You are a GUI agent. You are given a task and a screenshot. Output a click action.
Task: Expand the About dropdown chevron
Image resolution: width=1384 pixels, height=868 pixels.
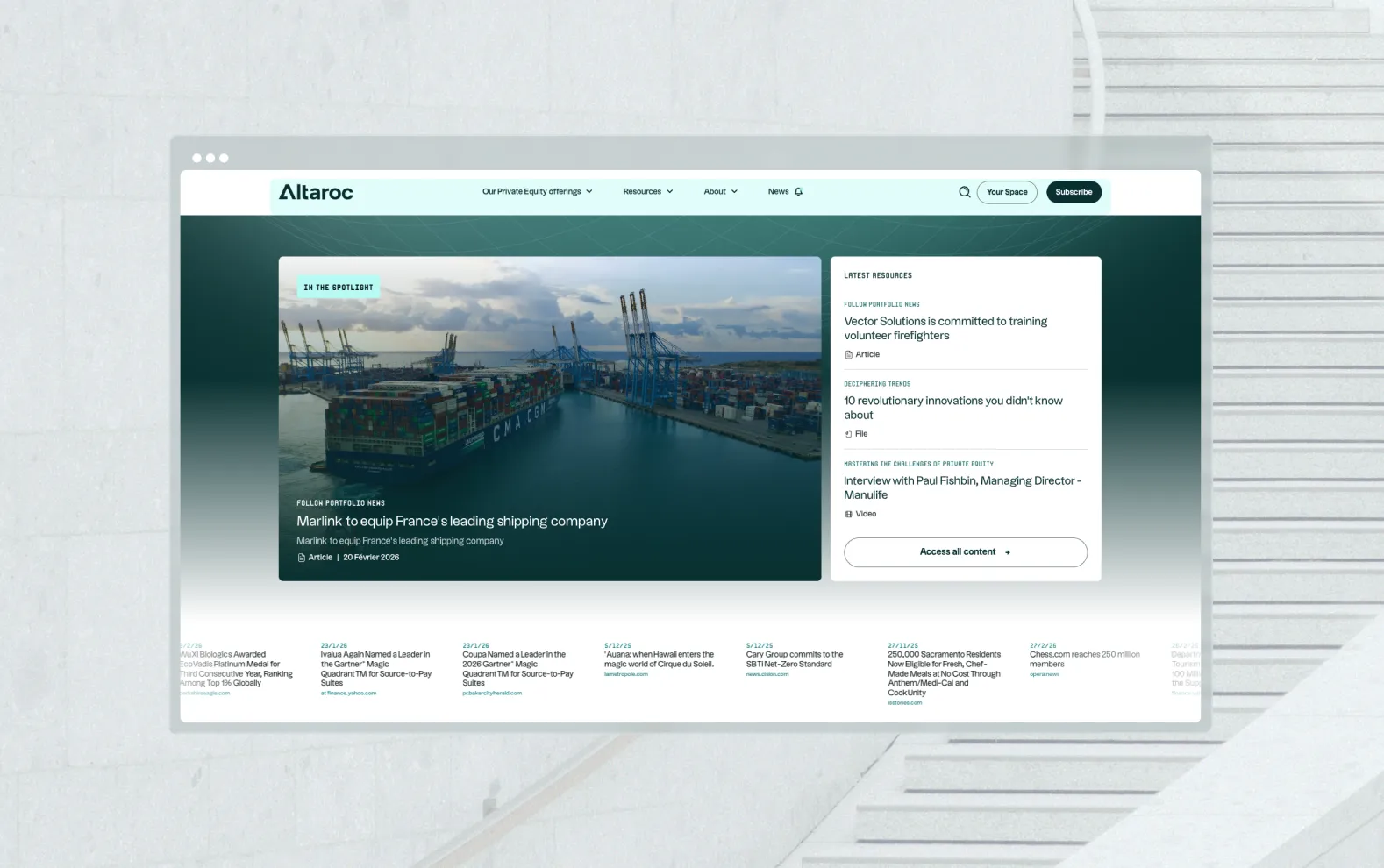pos(734,192)
